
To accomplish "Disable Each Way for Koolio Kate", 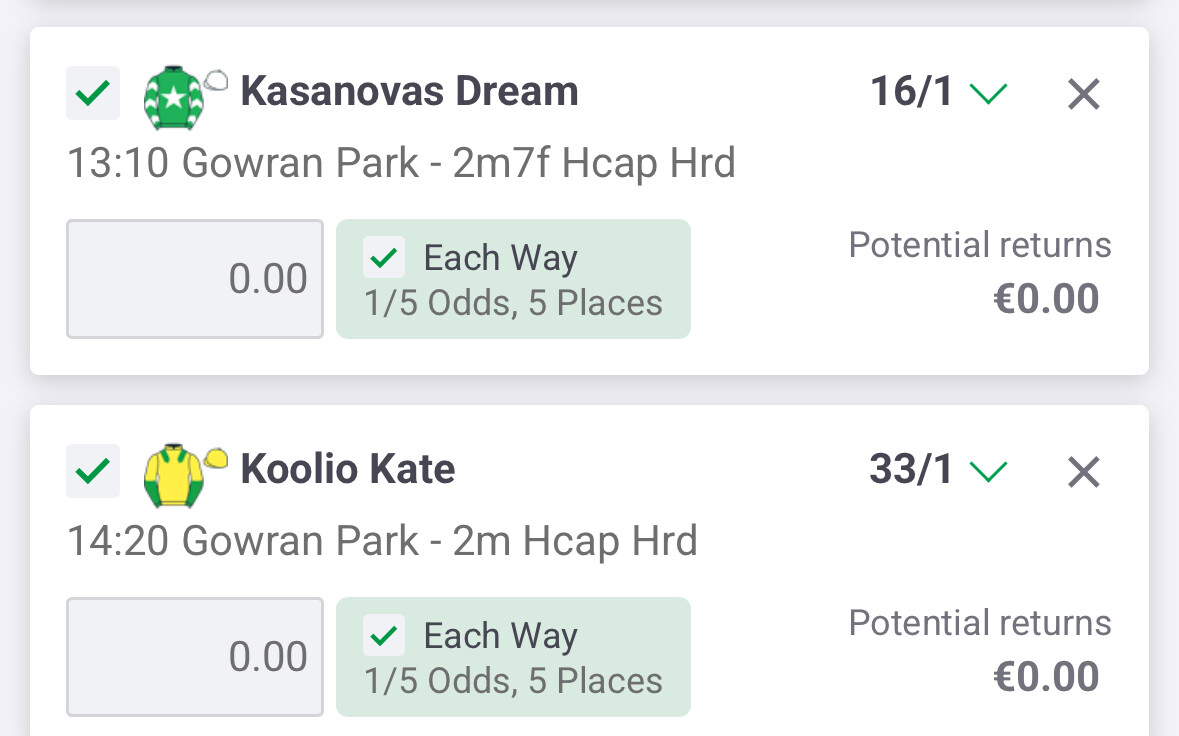I will tap(385, 636).
